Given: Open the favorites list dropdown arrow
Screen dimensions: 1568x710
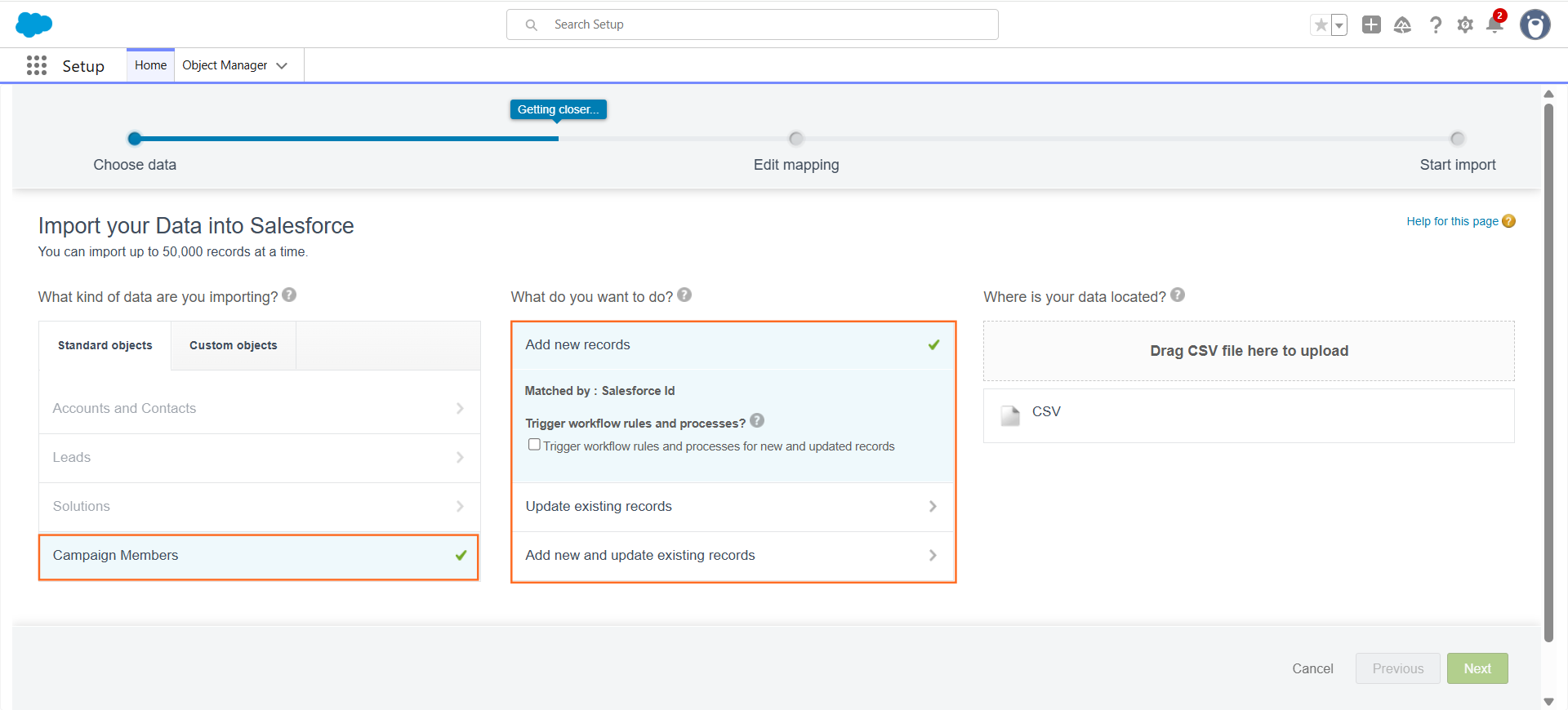Looking at the screenshot, I should coord(1339,24).
